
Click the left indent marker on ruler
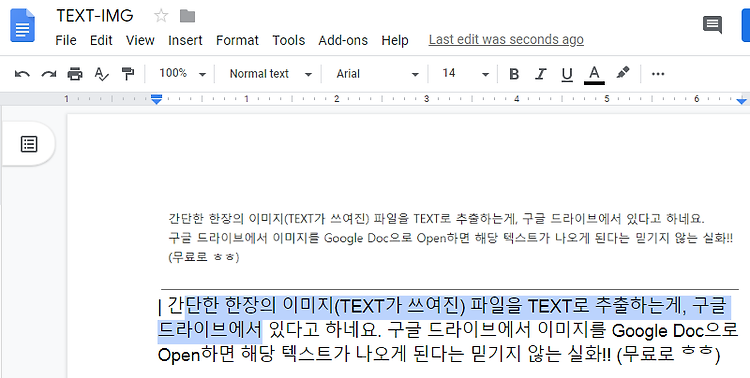pyautogui.click(x=156, y=99)
